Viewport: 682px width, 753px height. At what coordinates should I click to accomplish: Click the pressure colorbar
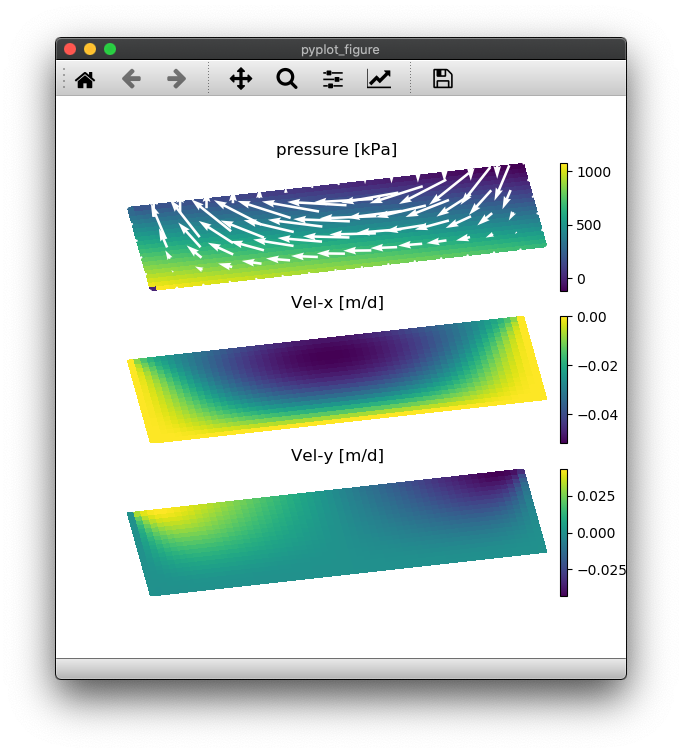click(x=564, y=227)
